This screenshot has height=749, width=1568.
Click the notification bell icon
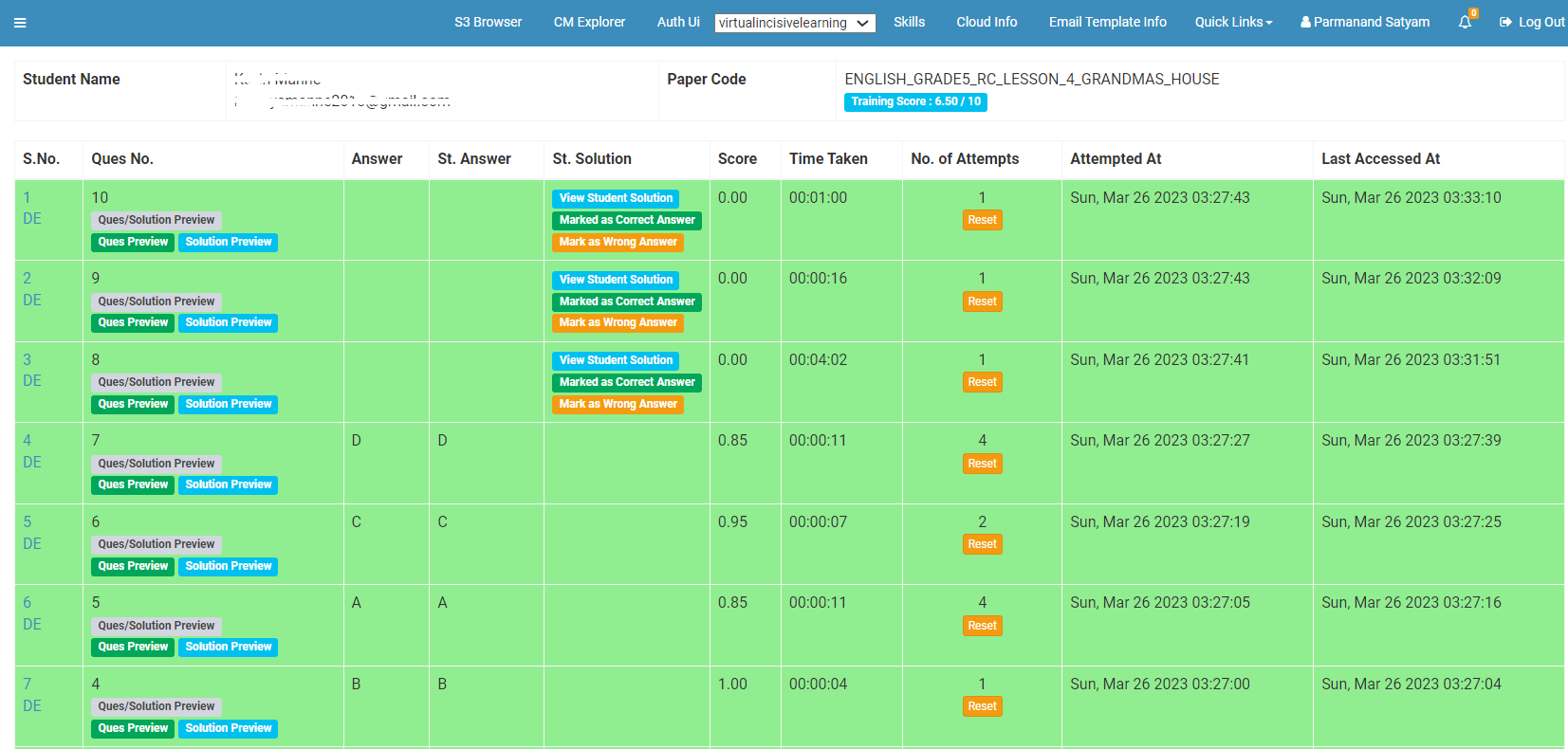click(x=1465, y=22)
